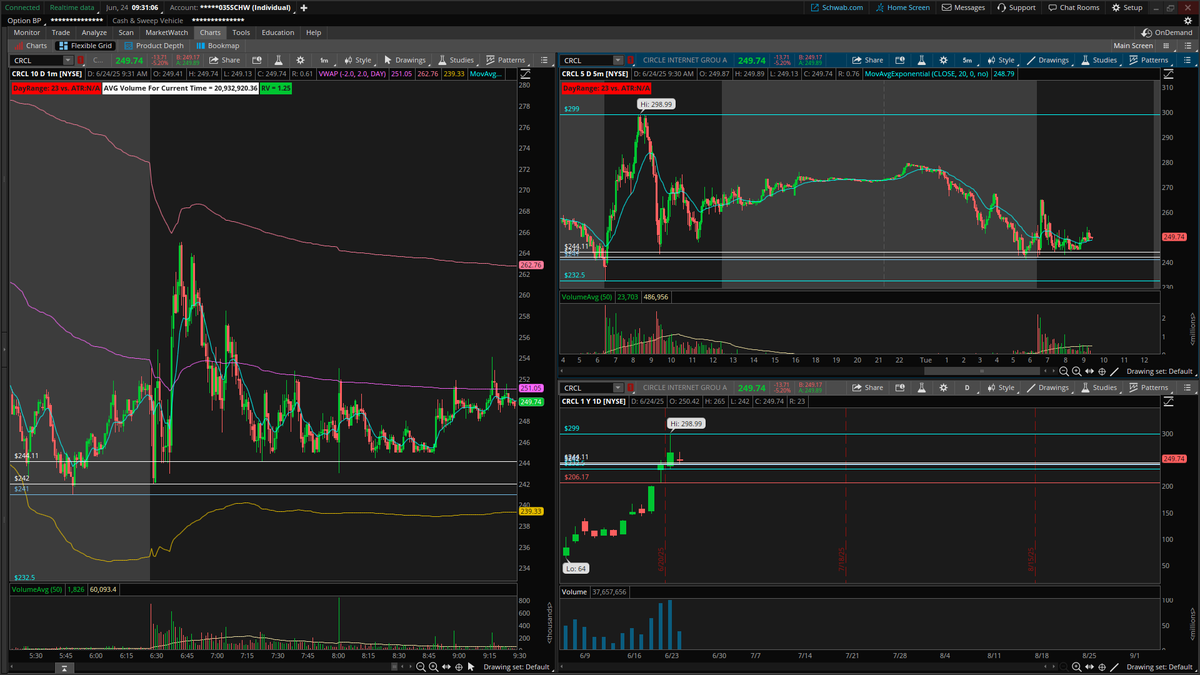This screenshot has width=1200, height=675.
Task: Open the settings gear in the 5m chart toolbar
Action: pos(943,60)
